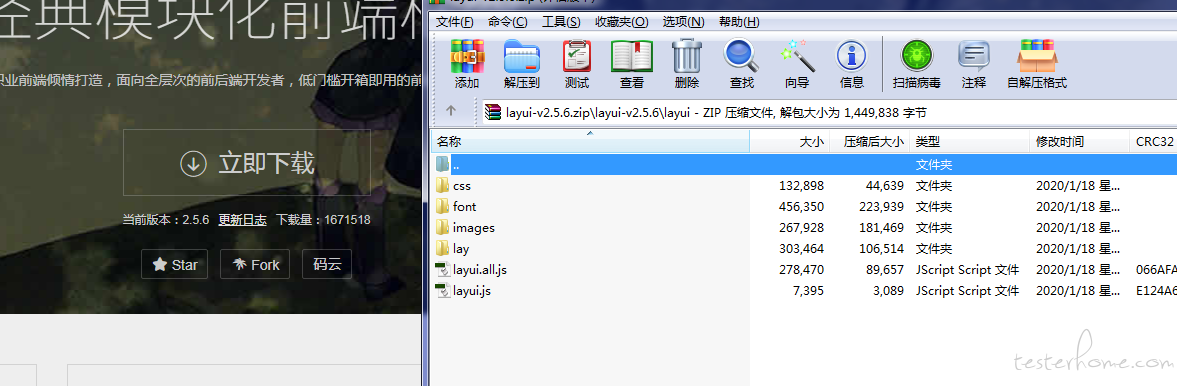Click packed size 181,469 of images
Viewport: 1177px width, 386px height.
880,228
